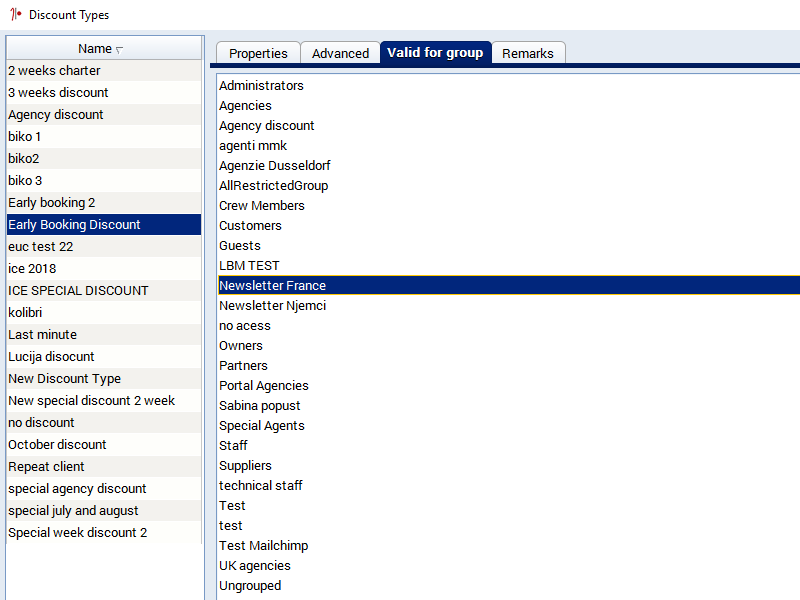The width and height of the screenshot is (800, 600).
Task: Select '2 weeks charter' discount type
Action: point(54,71)
